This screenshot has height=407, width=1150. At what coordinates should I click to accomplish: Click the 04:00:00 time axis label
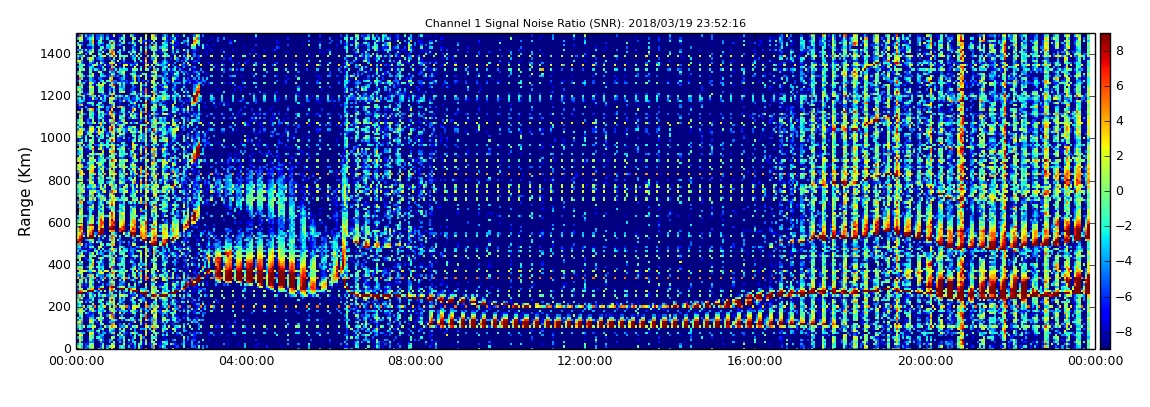[x=246, y=361]
